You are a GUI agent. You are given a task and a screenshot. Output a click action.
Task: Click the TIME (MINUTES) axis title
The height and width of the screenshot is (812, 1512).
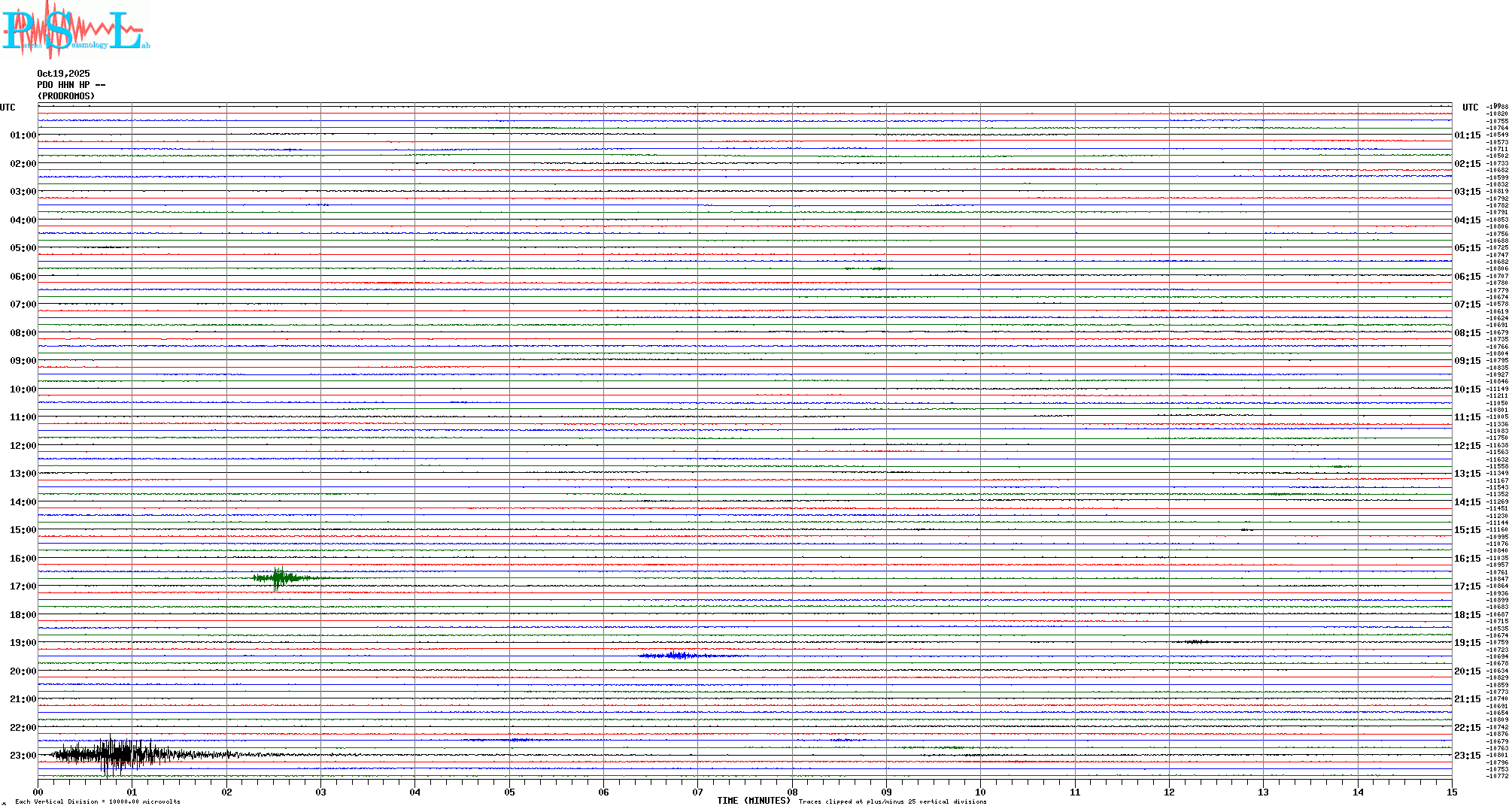753,801
